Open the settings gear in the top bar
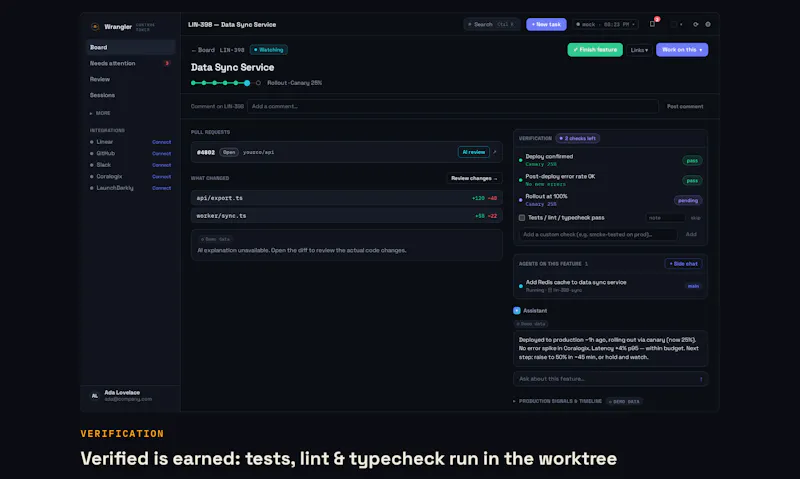This screenshot has height=479, width=800. [708, 24]
